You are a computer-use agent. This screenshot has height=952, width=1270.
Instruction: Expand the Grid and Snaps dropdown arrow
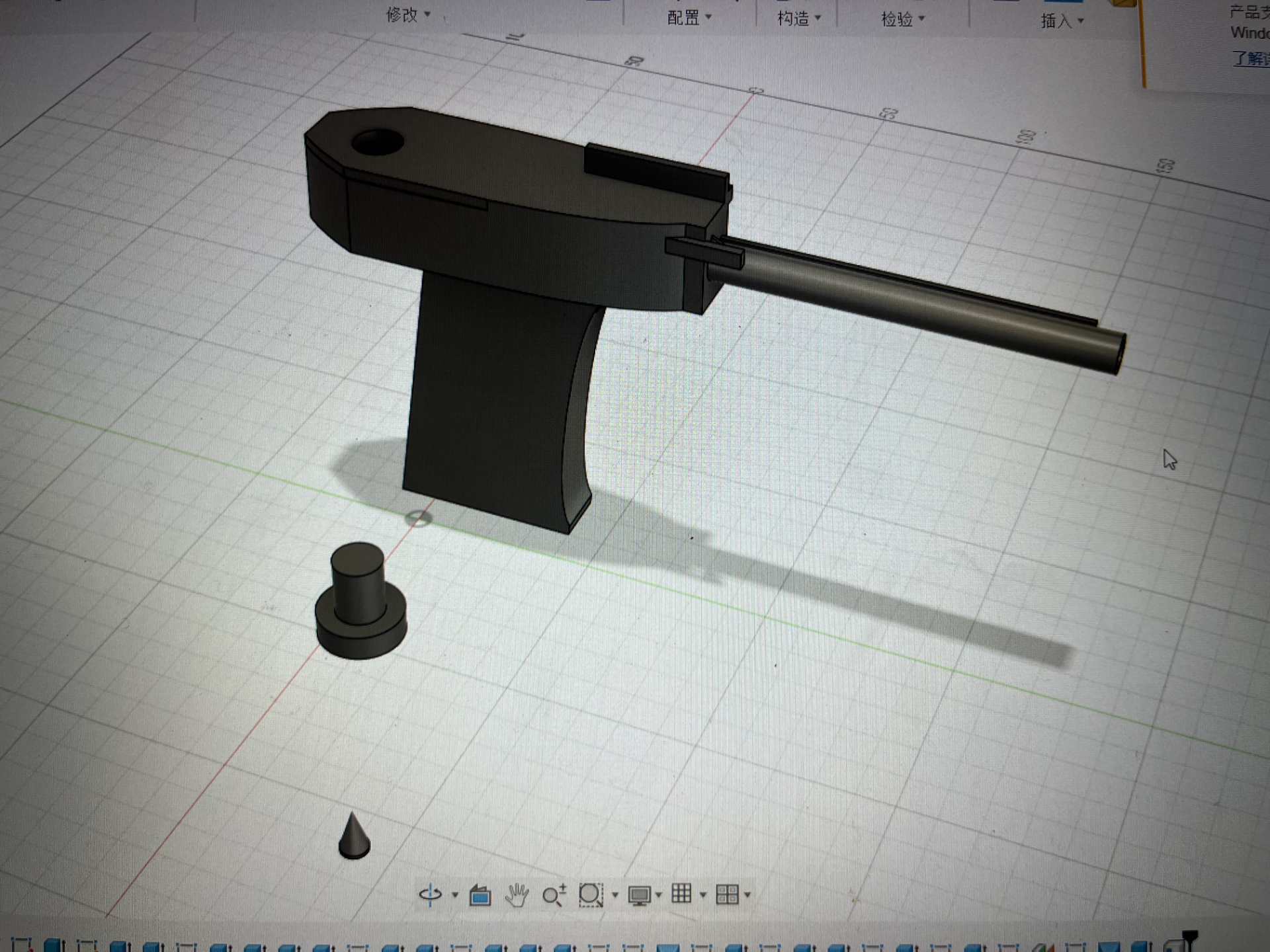tap(703, 895)
